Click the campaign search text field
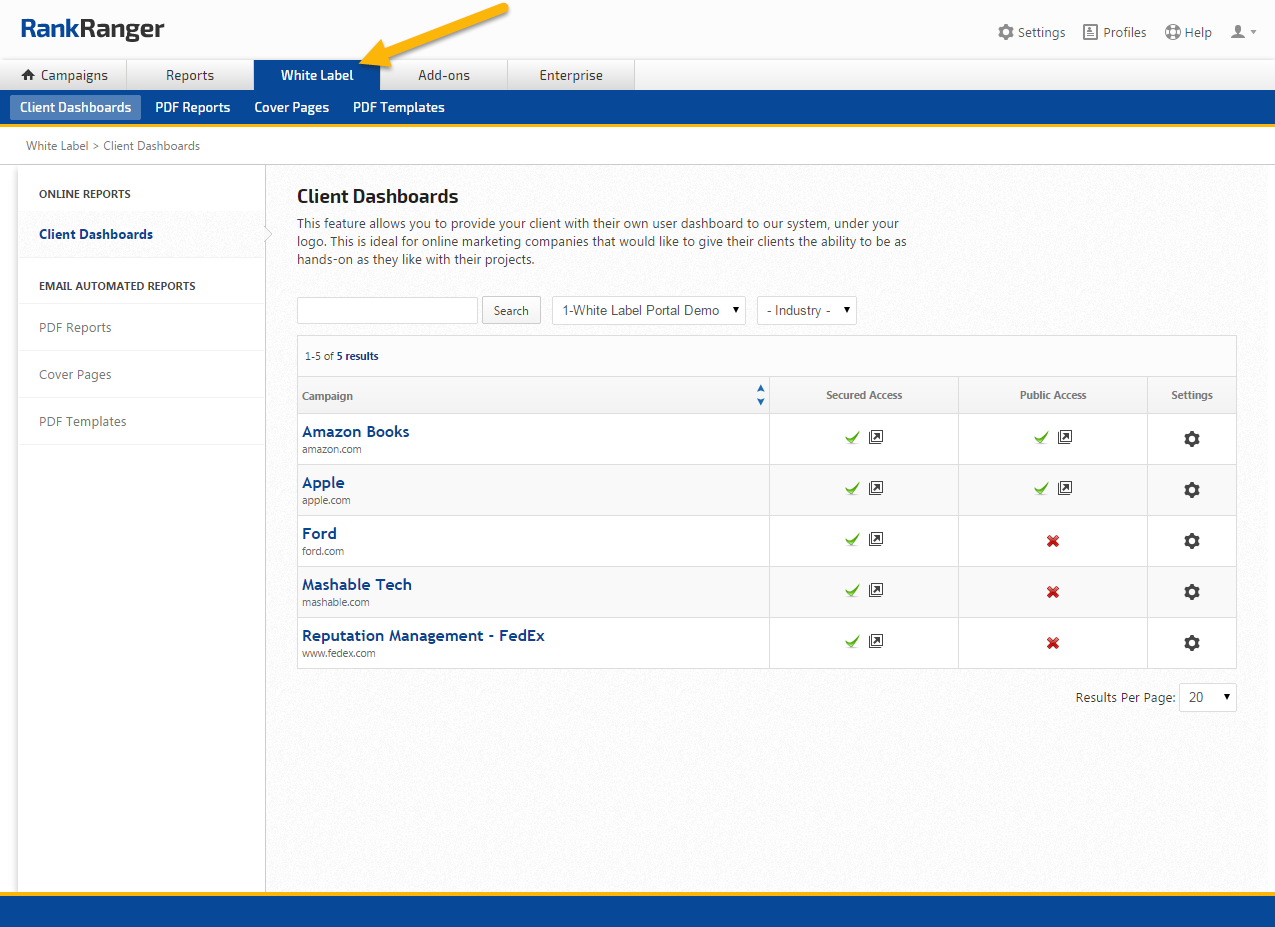 coord(387,310)
